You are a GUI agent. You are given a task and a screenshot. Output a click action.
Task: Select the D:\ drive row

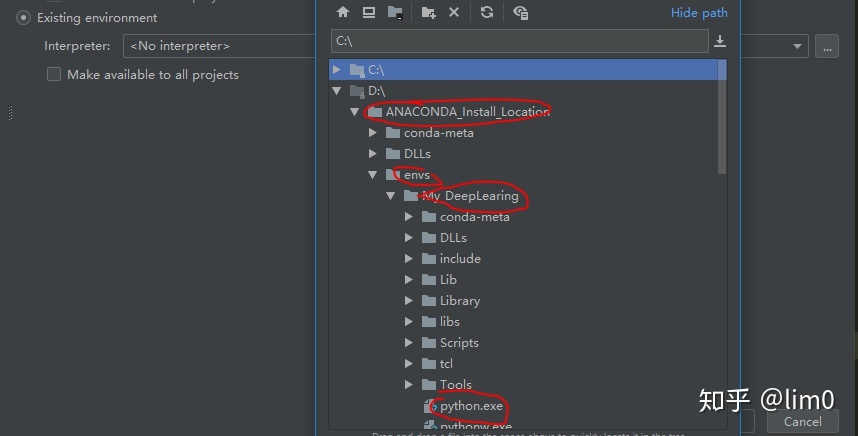pyautogui.click(x=524, y=91)
